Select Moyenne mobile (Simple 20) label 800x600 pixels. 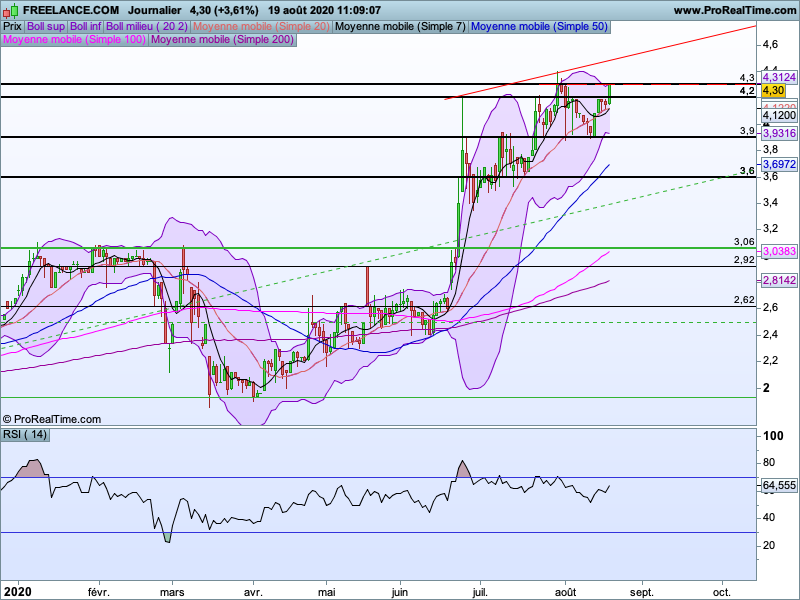[261, 27]
